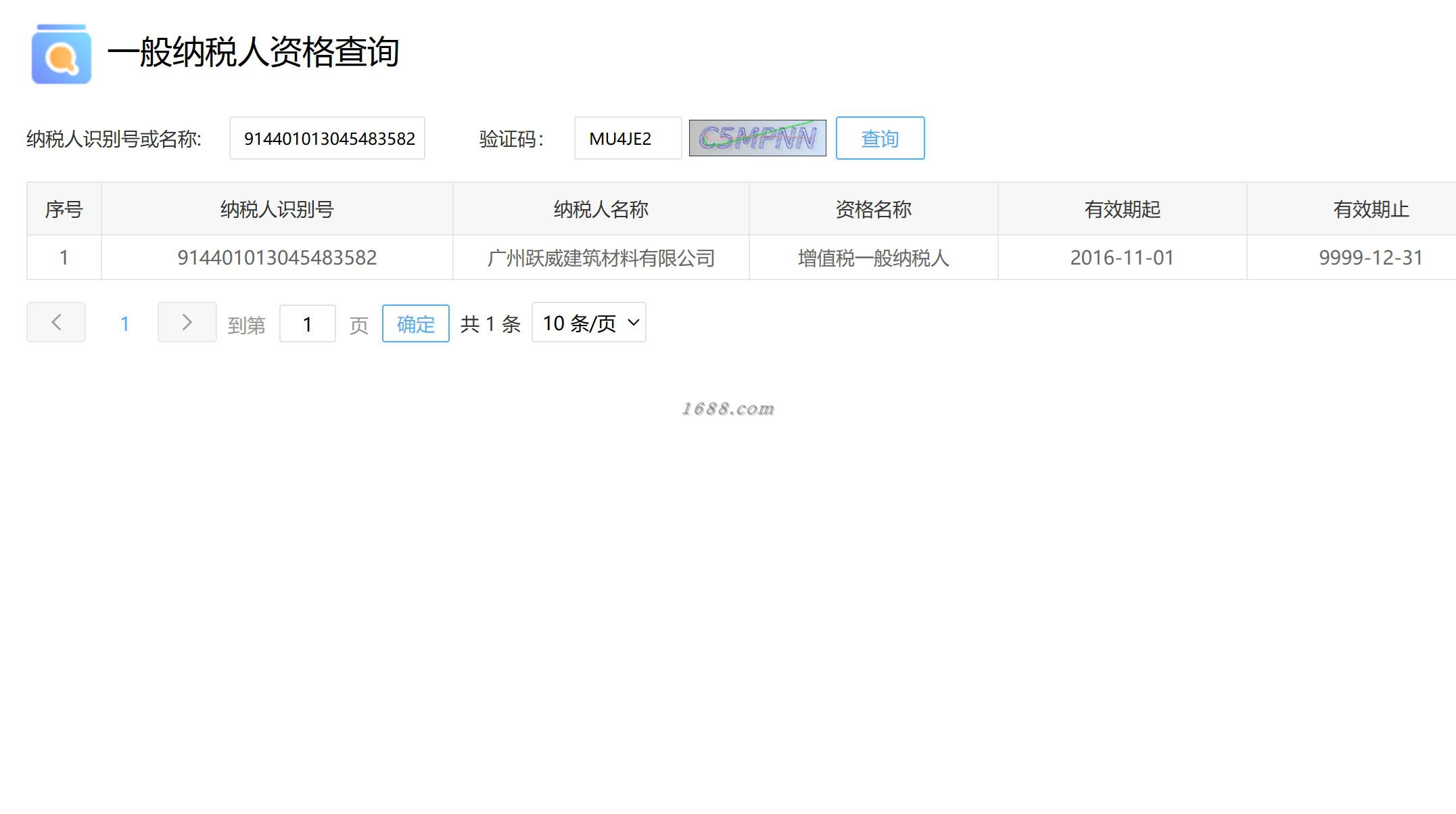This screenshot has width=1456, height=814.
Task: Click the 纳税人名称 column header
Action: click(x=601, y=209)
